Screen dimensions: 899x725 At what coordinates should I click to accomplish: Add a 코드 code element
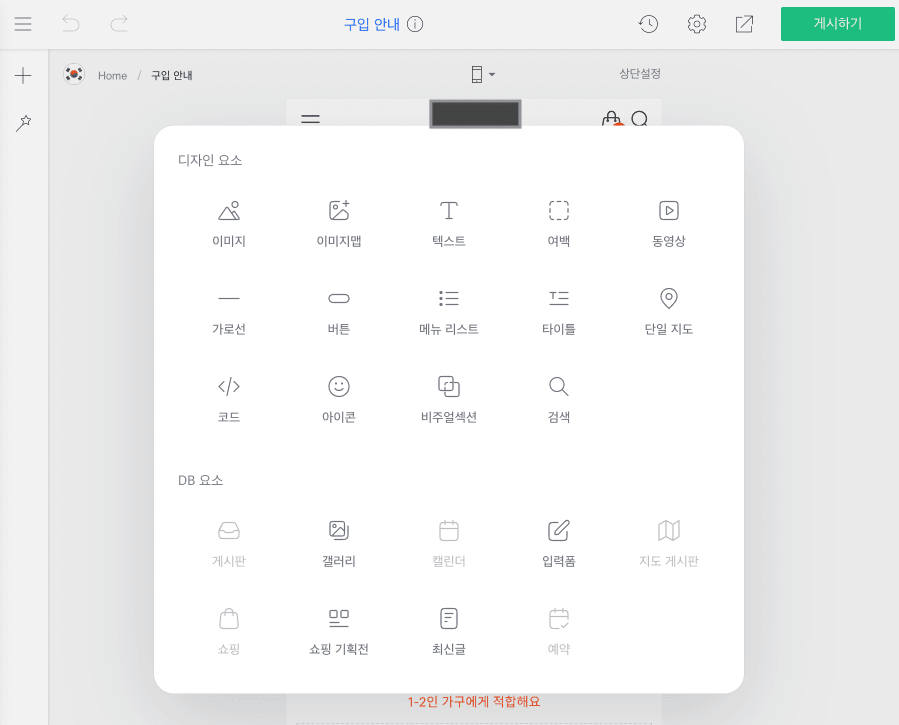pyautogui.click(x=229, y=399)
